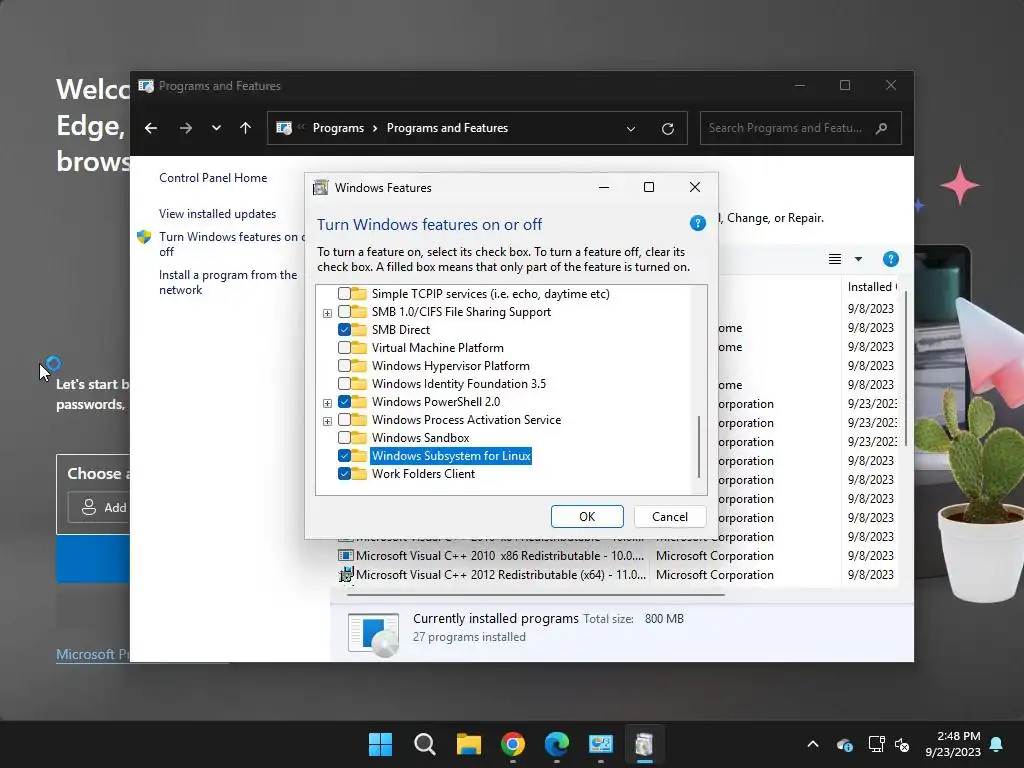Screen dimensions: 1024x768
Task: Switch to Windows Features taskbar icon
Action: 645,744
